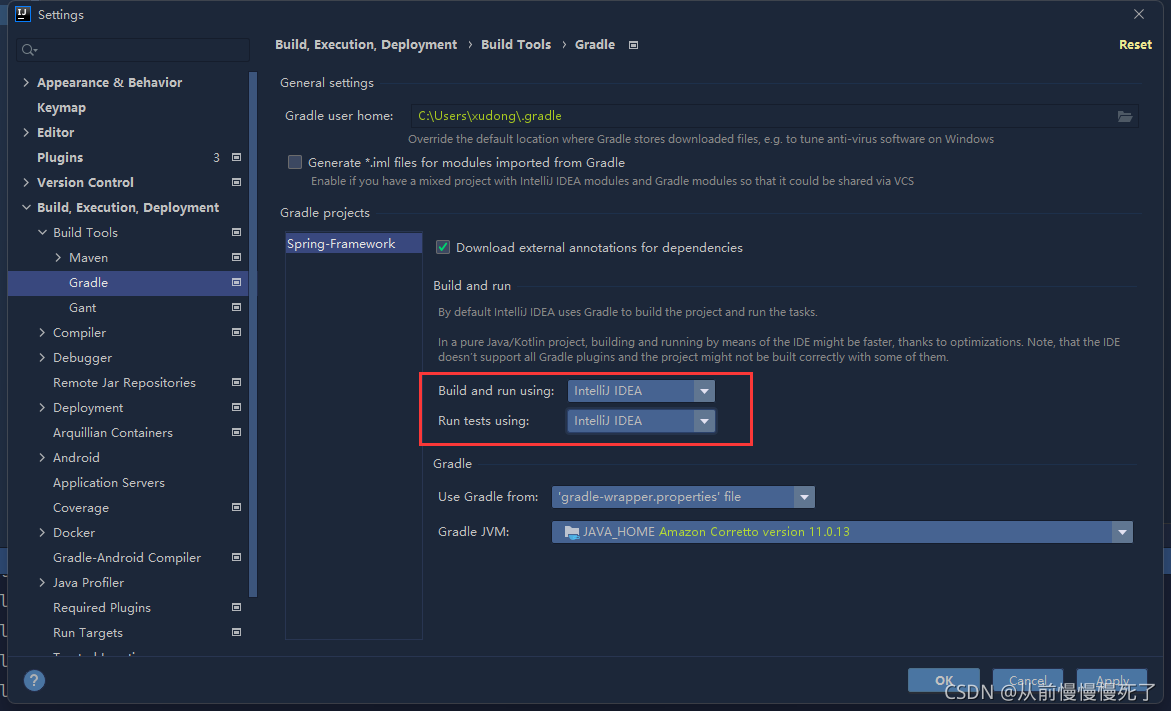Viewport: 1171px width, 711px height.
Task: Click the folder browse icon for Gradle user home
Action: [1125, 117]
